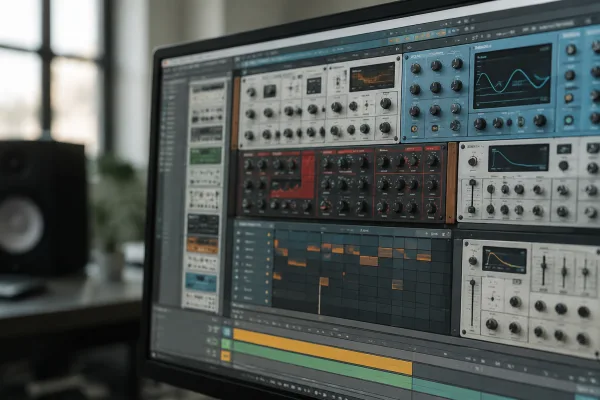Toggle the green glowing button on blue synth

coord(569,120)
